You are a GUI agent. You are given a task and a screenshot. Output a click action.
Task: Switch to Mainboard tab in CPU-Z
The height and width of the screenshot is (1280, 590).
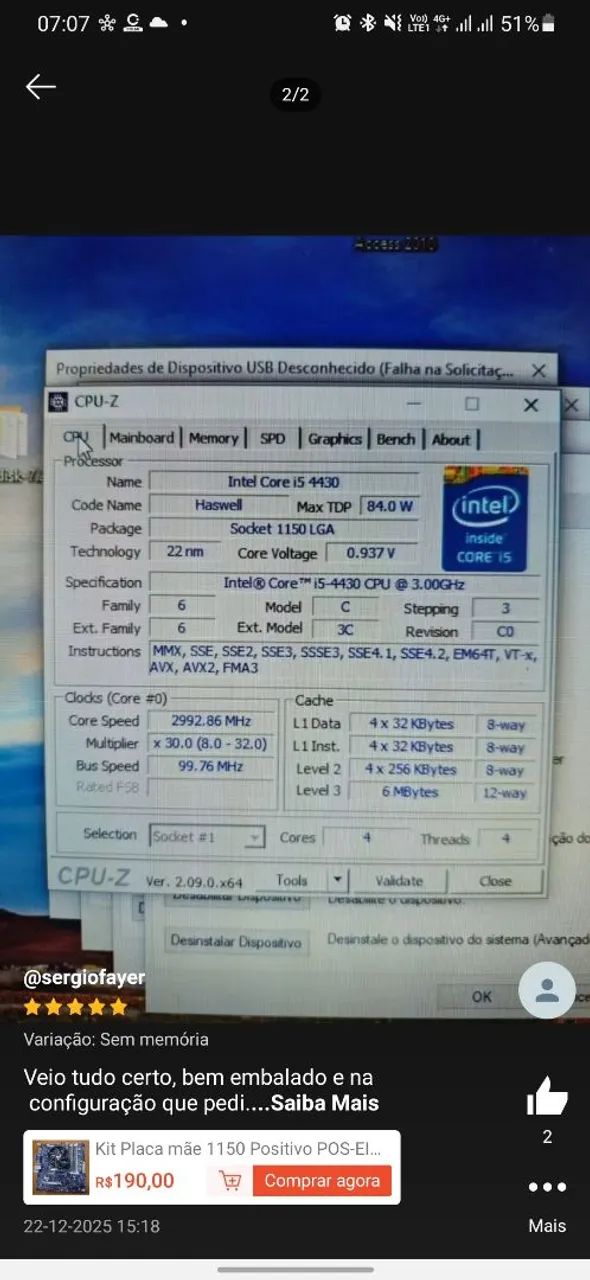(141, 438)
